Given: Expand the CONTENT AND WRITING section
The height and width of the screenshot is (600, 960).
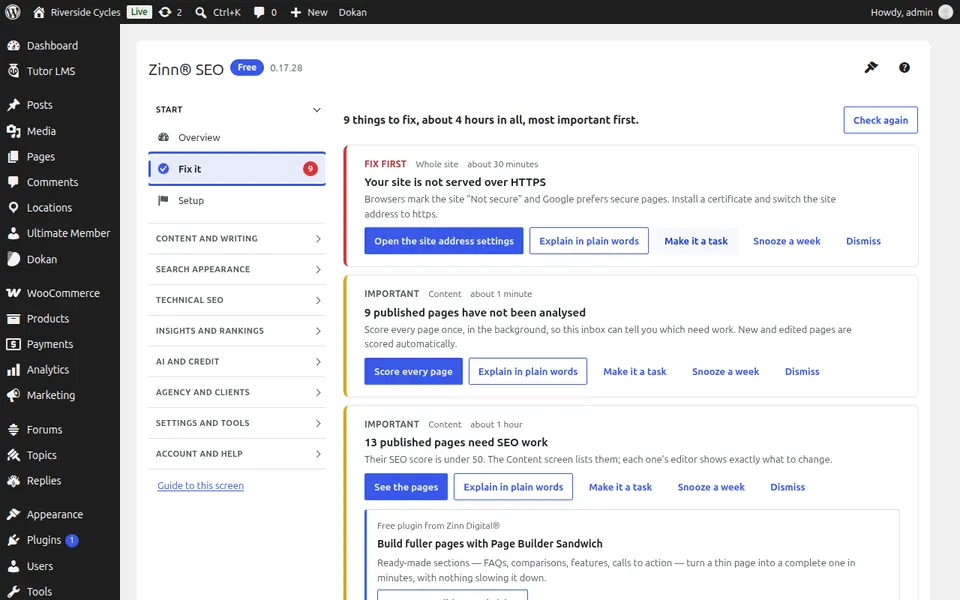Looking at the screenshot, I should pyautogui.click(x=237, y=238).
